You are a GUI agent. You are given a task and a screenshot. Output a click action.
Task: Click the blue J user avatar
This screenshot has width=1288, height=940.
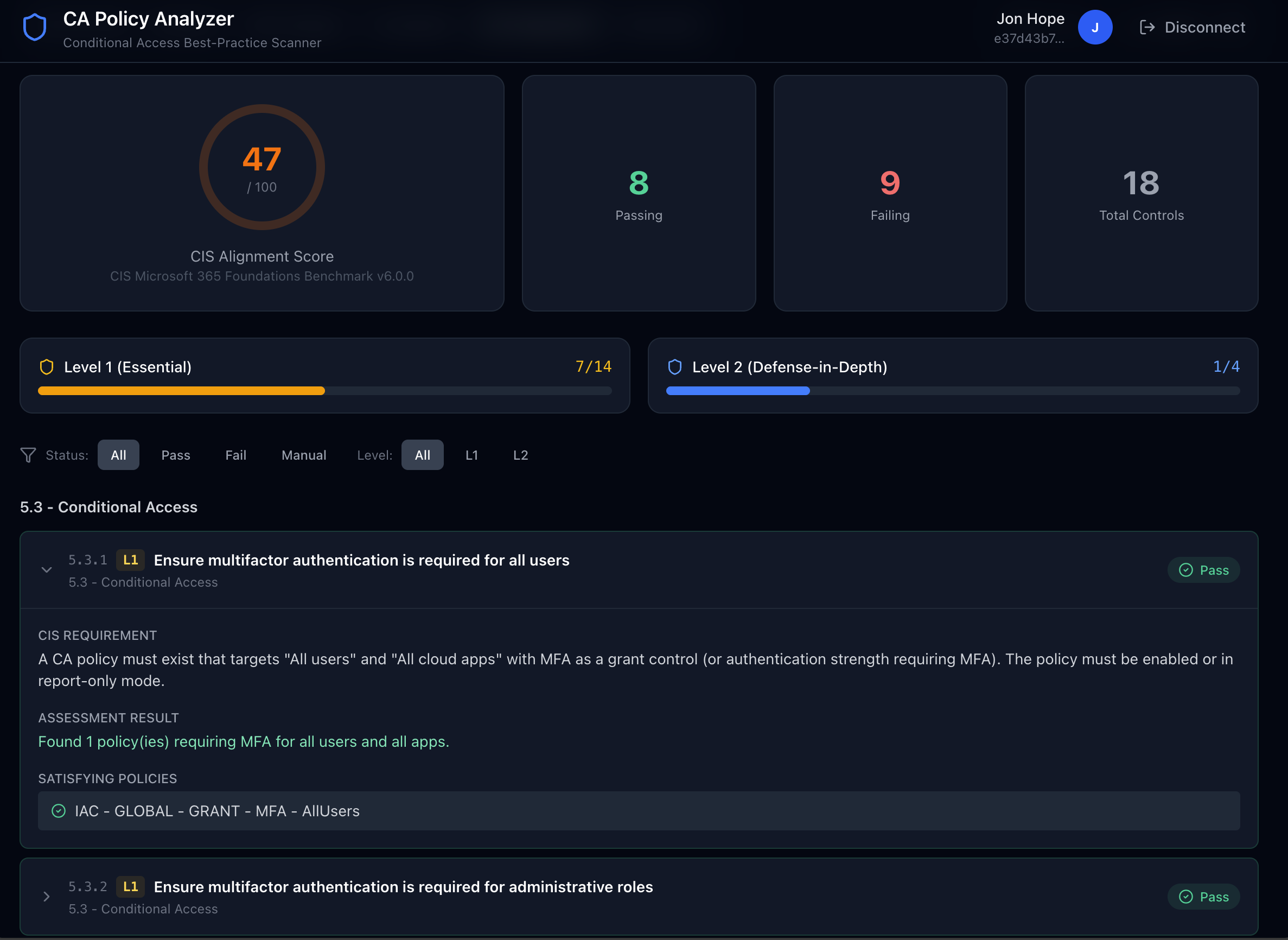[x=1095, y=27]
